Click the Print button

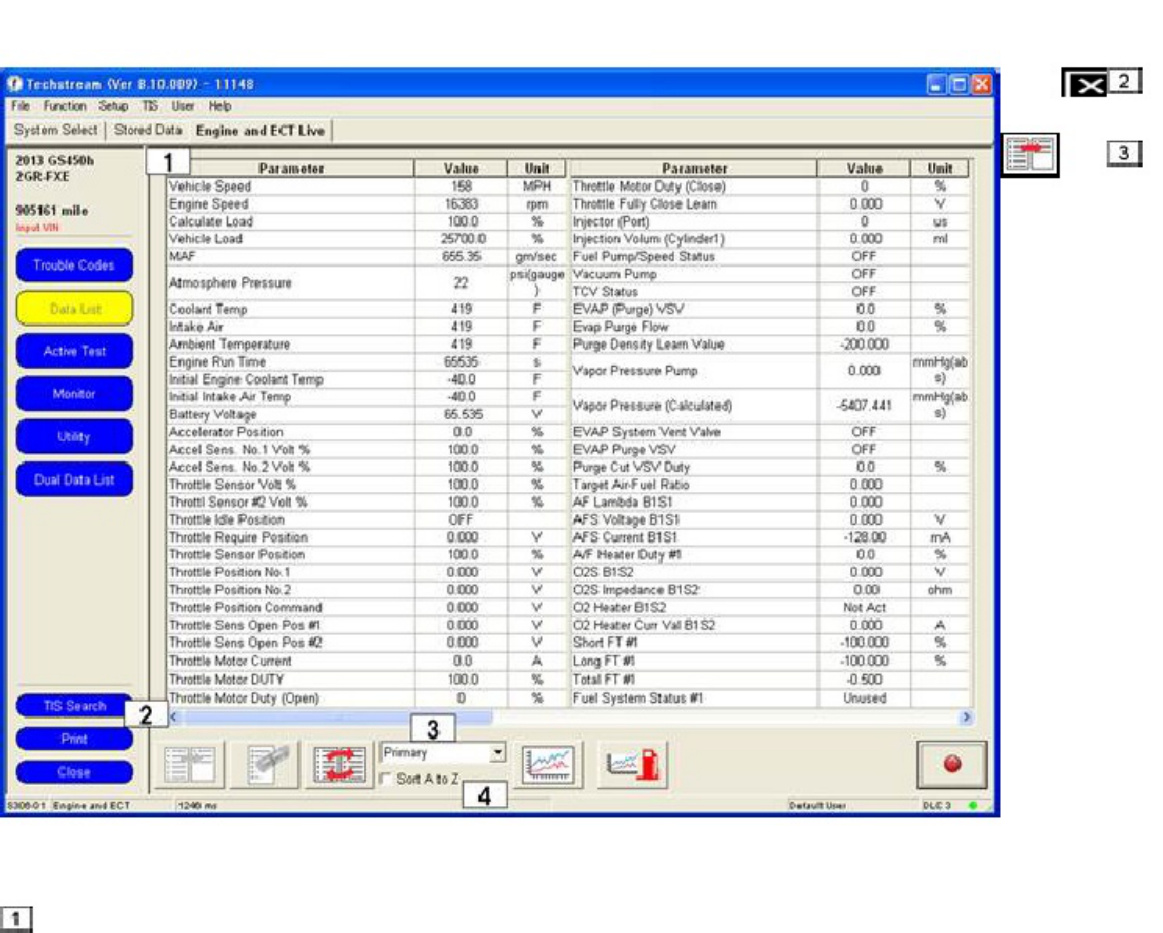[x=74, y=739]
